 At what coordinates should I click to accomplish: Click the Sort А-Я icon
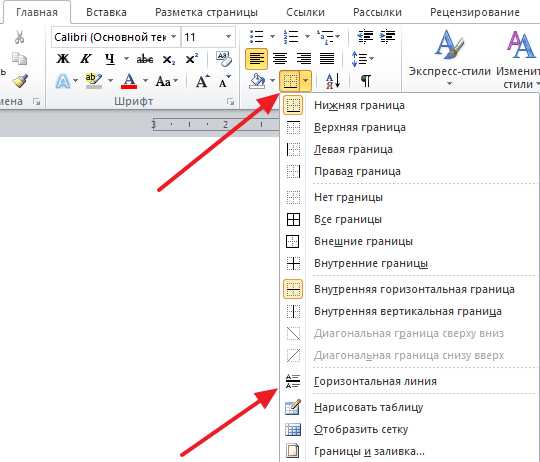(x=333, y=81)
